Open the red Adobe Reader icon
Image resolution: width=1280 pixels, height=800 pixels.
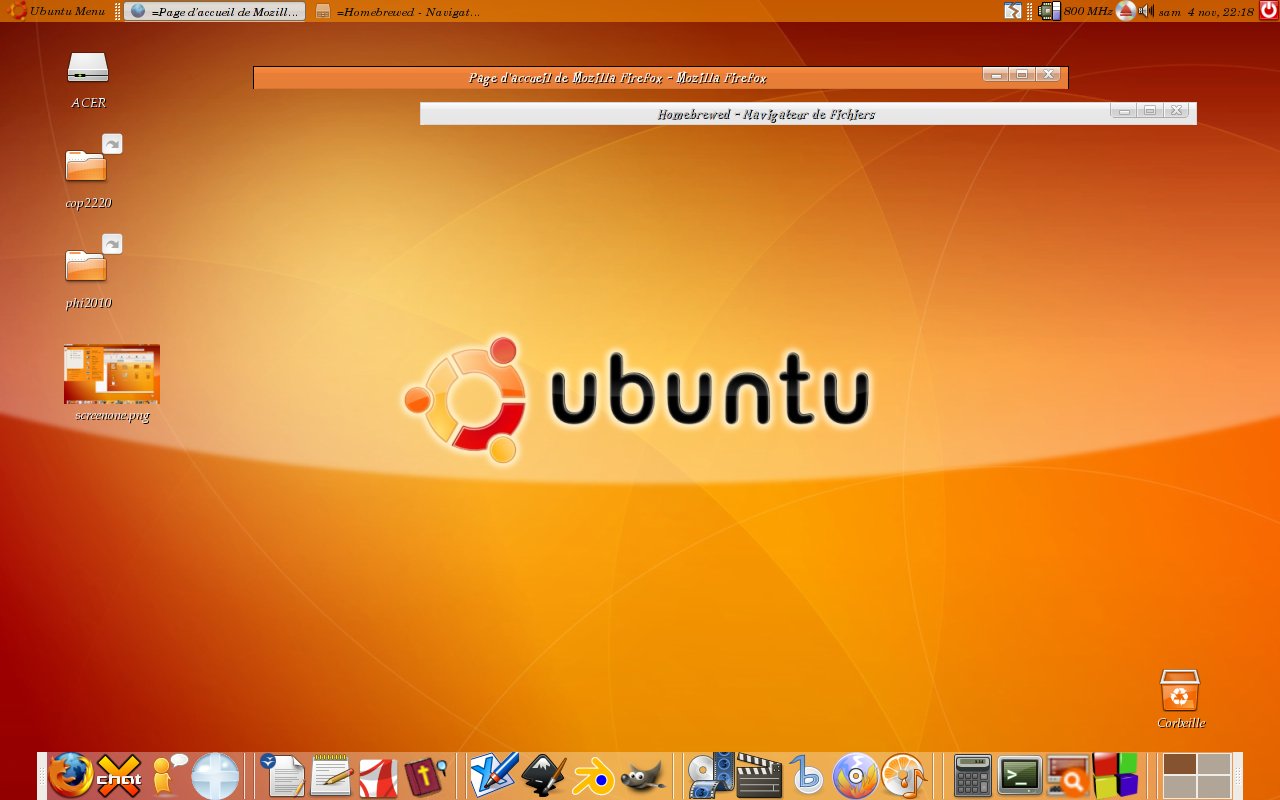click(x=378, y=777)
